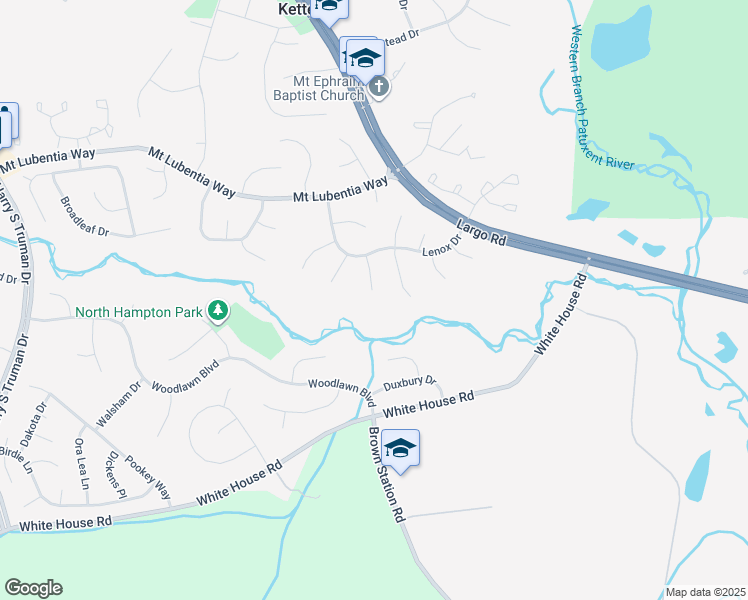The width and height of the screenshot is (748, 600).
Task: Select the North Hampton Park text label
Action: point(139,312)
